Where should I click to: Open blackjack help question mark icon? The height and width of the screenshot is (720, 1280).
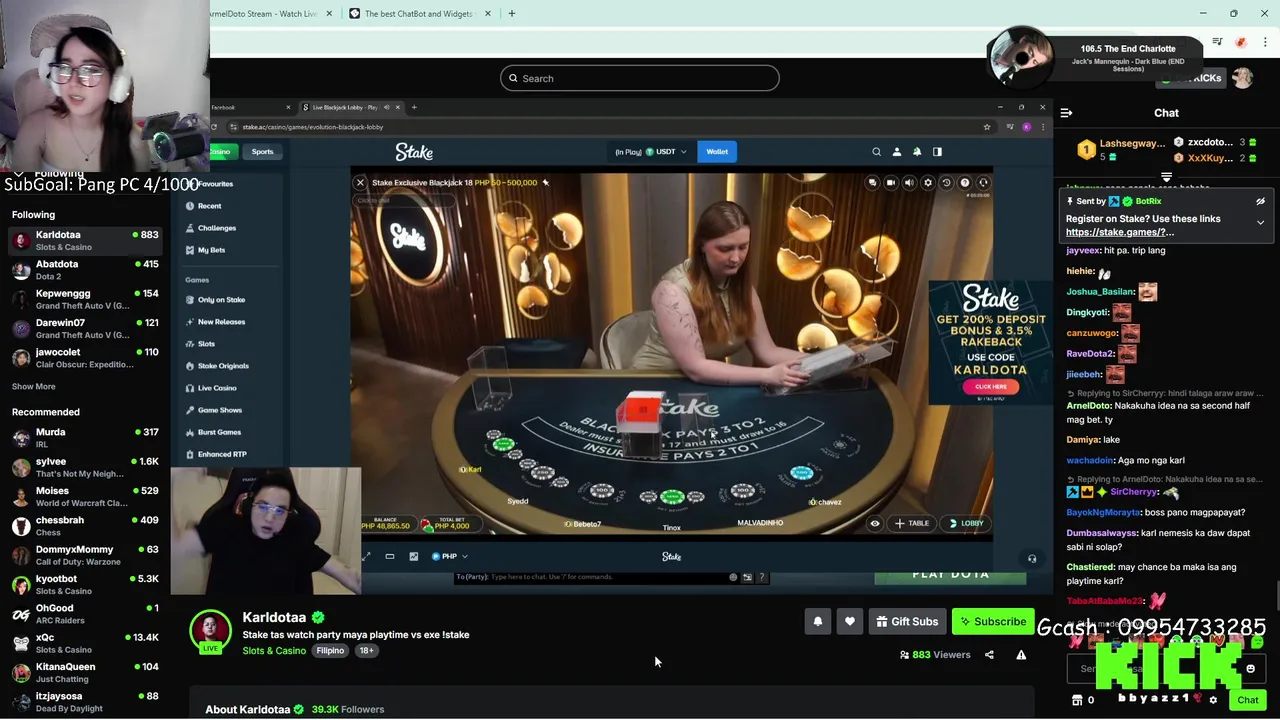965,183
